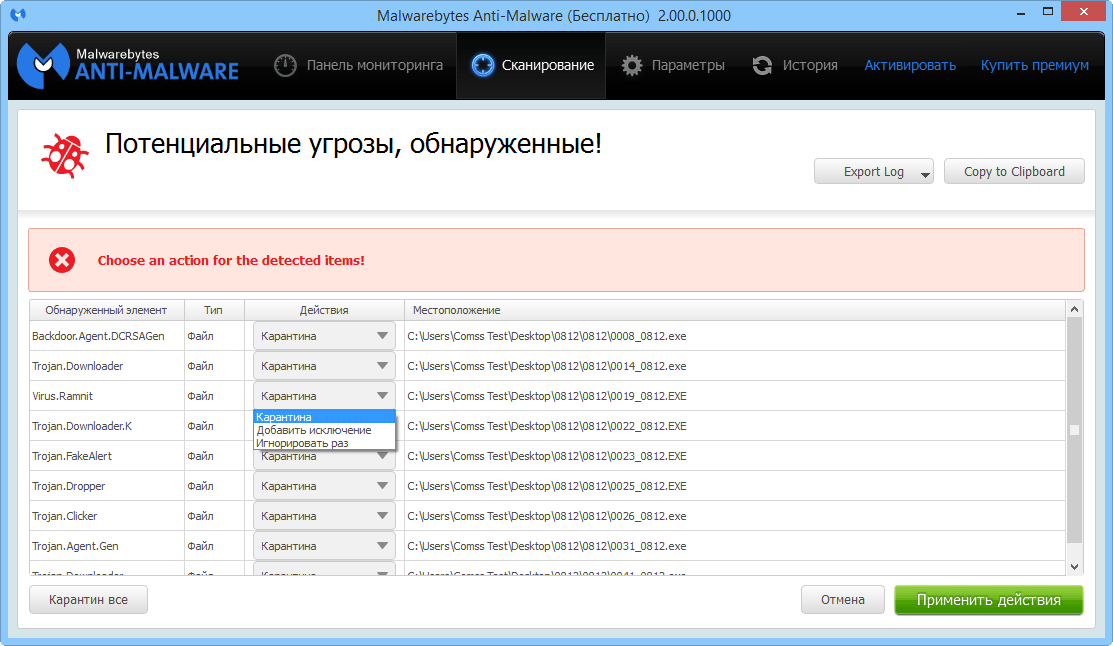This screenshot has width=1113, height=646.
Task: Open Параметры using the gear icon
Action: pyautogui.click(x=632, y=64)
